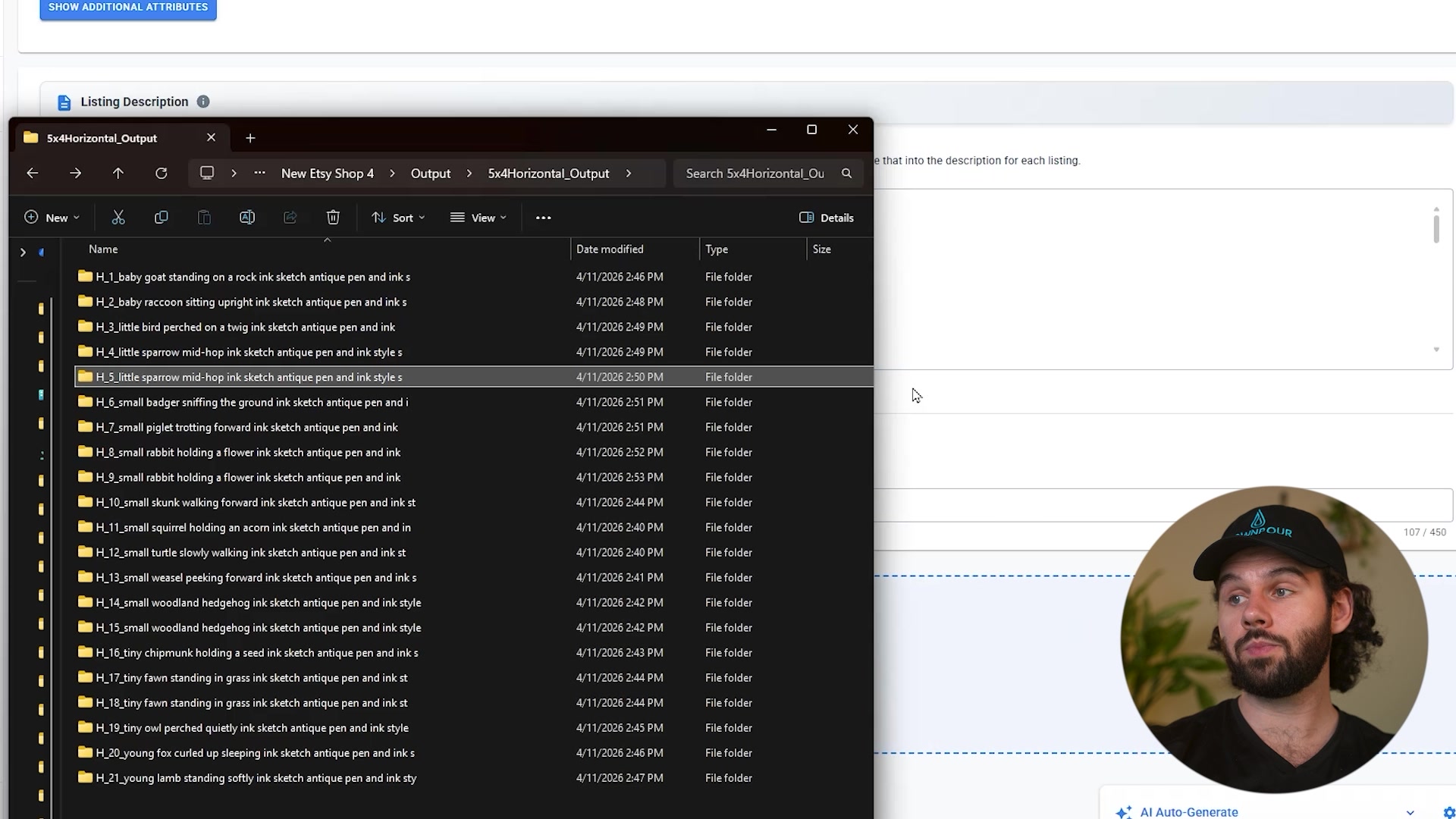
Task: Open a new File Explorer tab
Action: coord(250,138)
